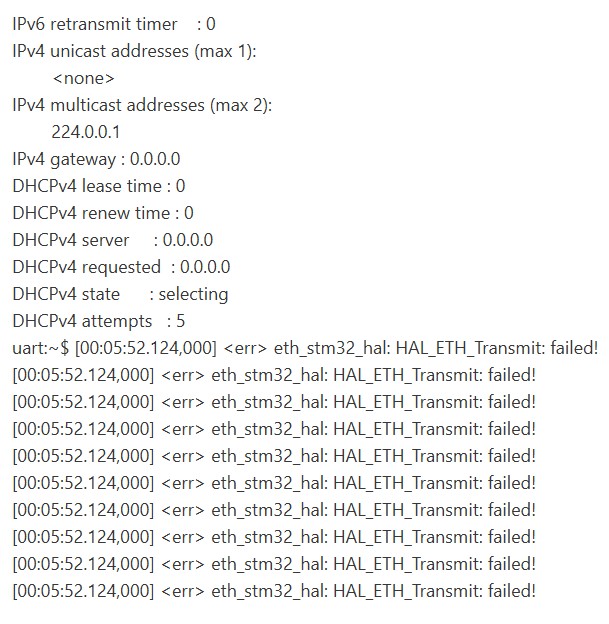
Task: Click the '<none>' unicast address entry
Action: pos(84,78)
